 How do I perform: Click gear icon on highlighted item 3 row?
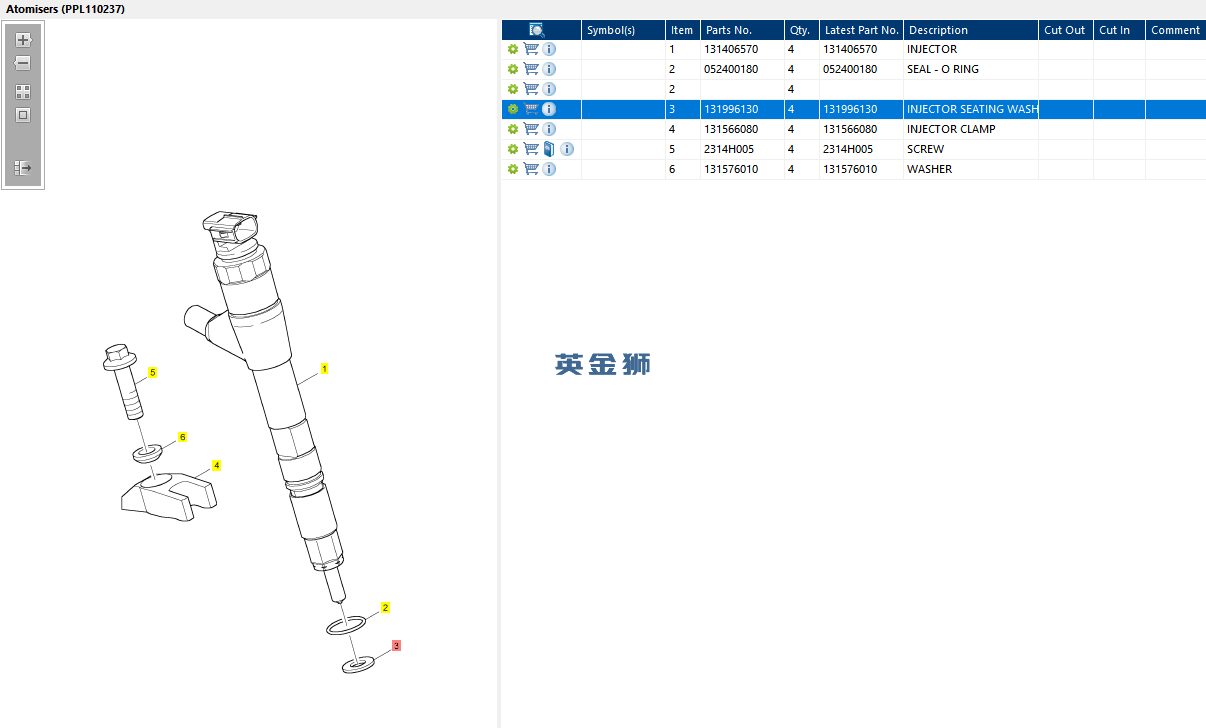[513, 109]
